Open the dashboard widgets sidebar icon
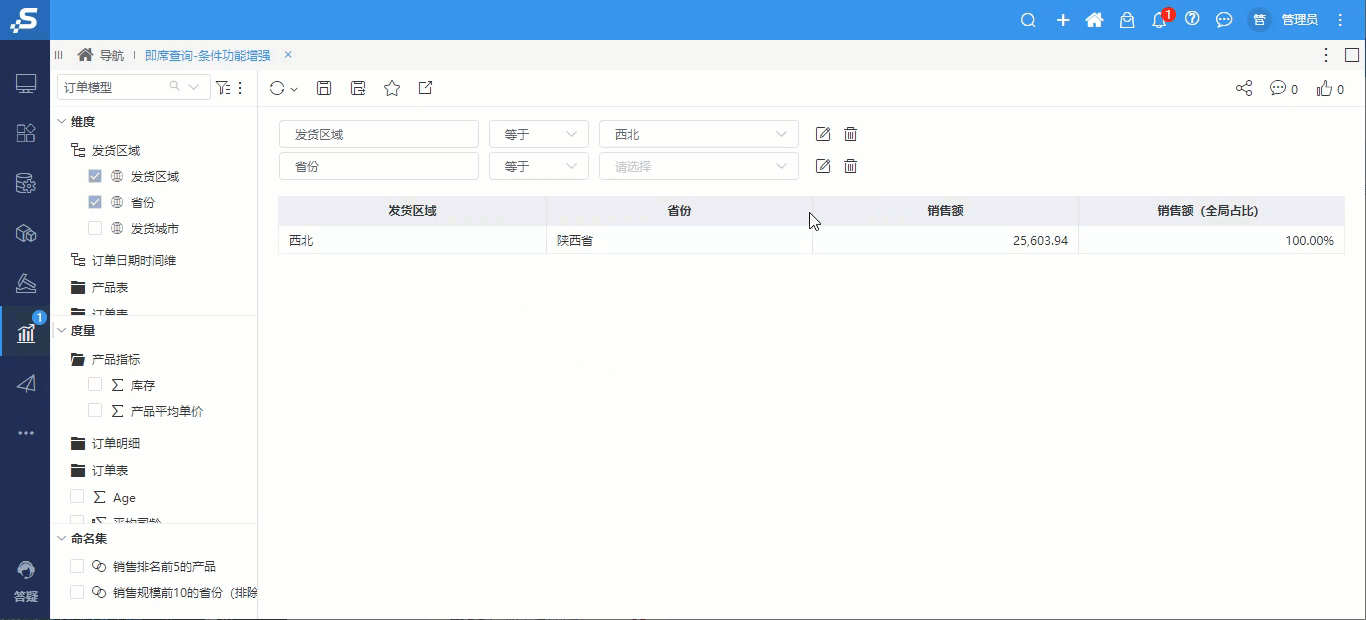 pos(26,133)
